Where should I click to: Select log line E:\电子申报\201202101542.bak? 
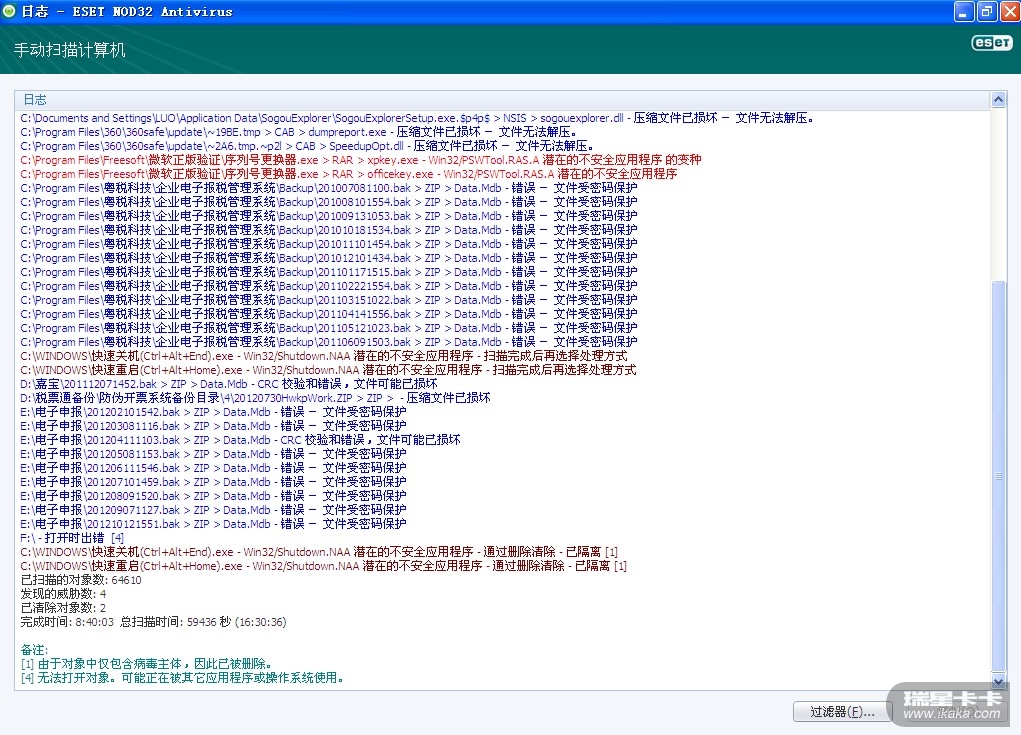213,412
